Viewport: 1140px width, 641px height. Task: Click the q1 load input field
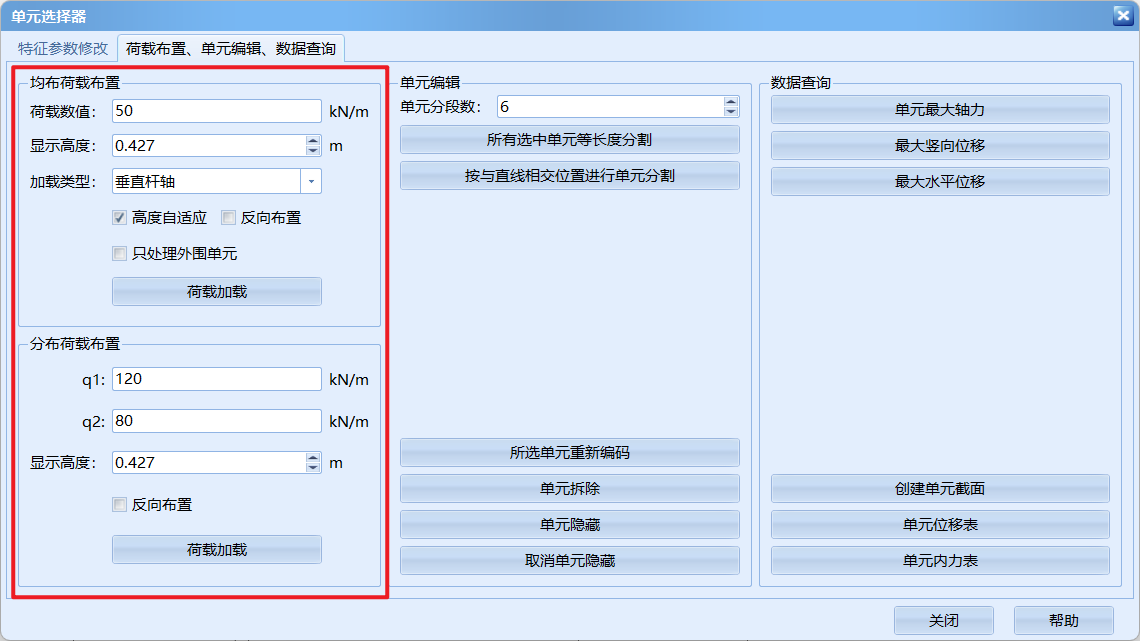[x=216, y=379]
